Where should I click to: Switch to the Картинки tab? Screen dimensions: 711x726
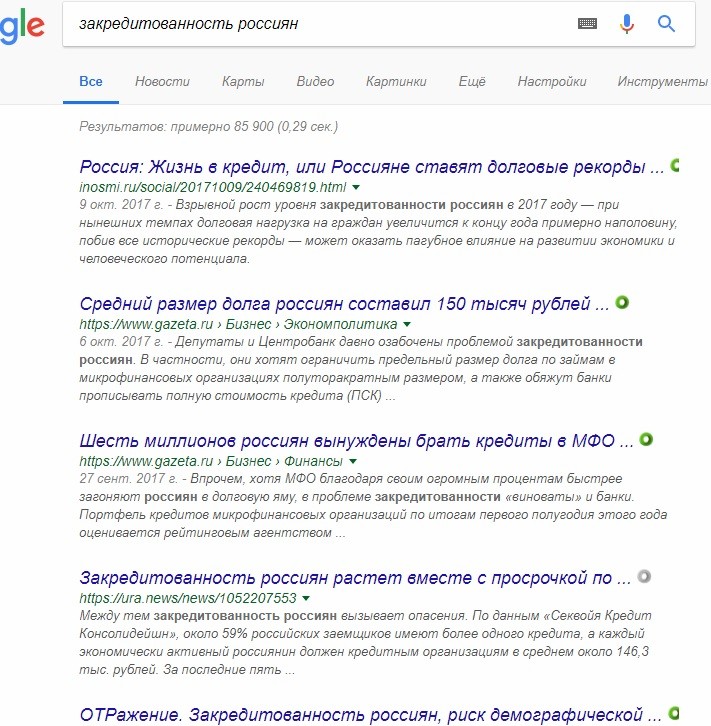pyautogui.click(x=396, y=81)
